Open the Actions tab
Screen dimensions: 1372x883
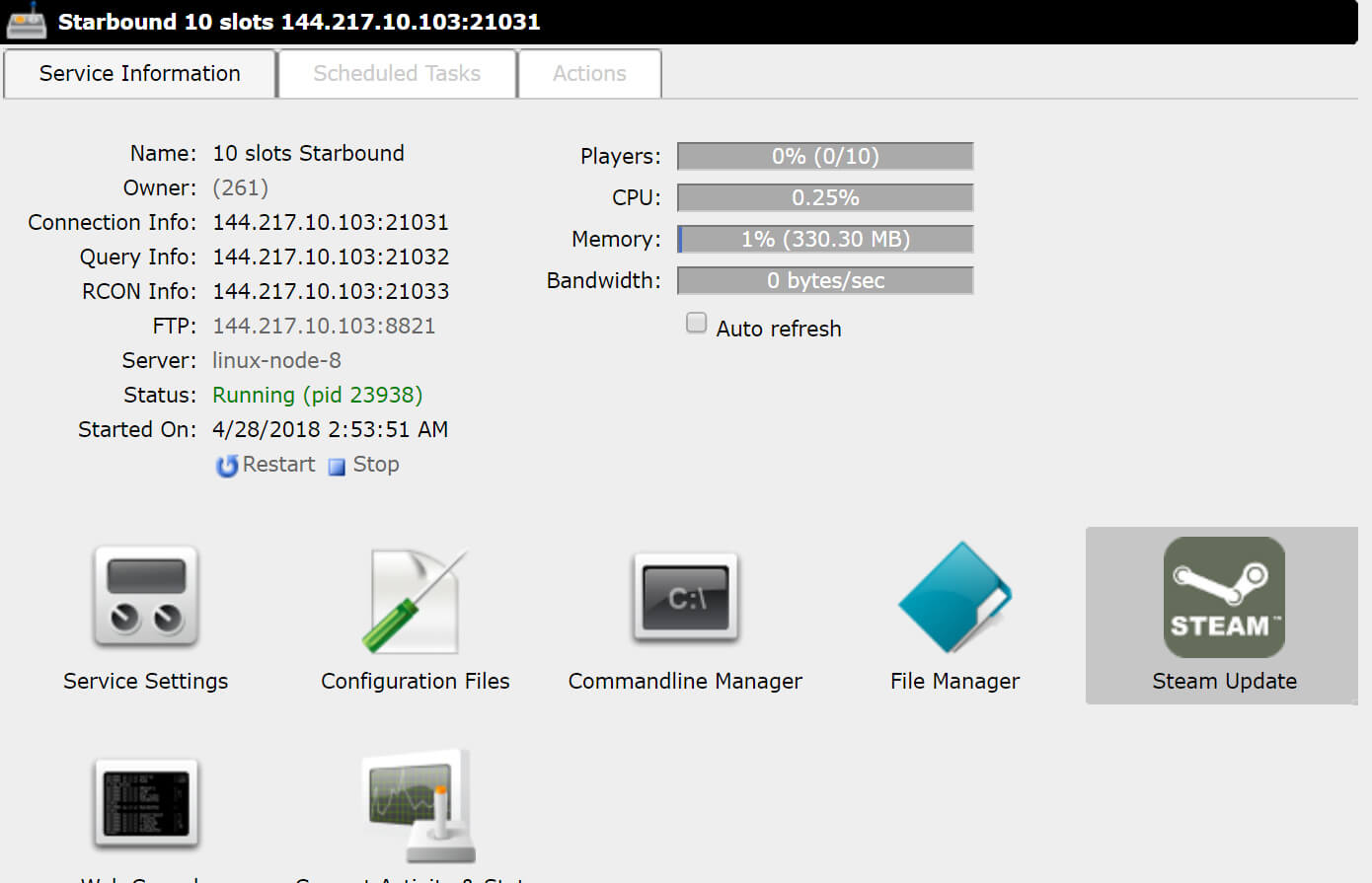pos(589,74)
